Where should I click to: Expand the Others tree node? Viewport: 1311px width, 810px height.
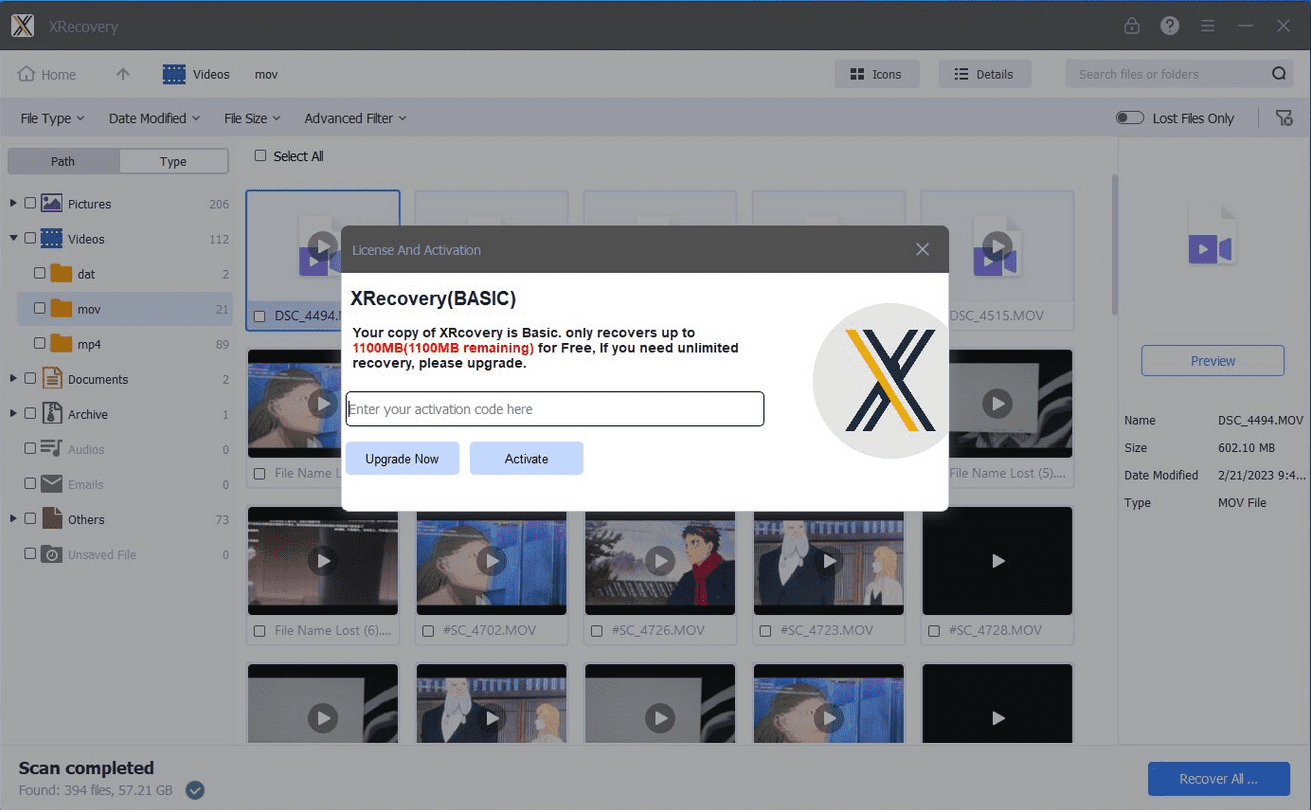click(13, 519)
